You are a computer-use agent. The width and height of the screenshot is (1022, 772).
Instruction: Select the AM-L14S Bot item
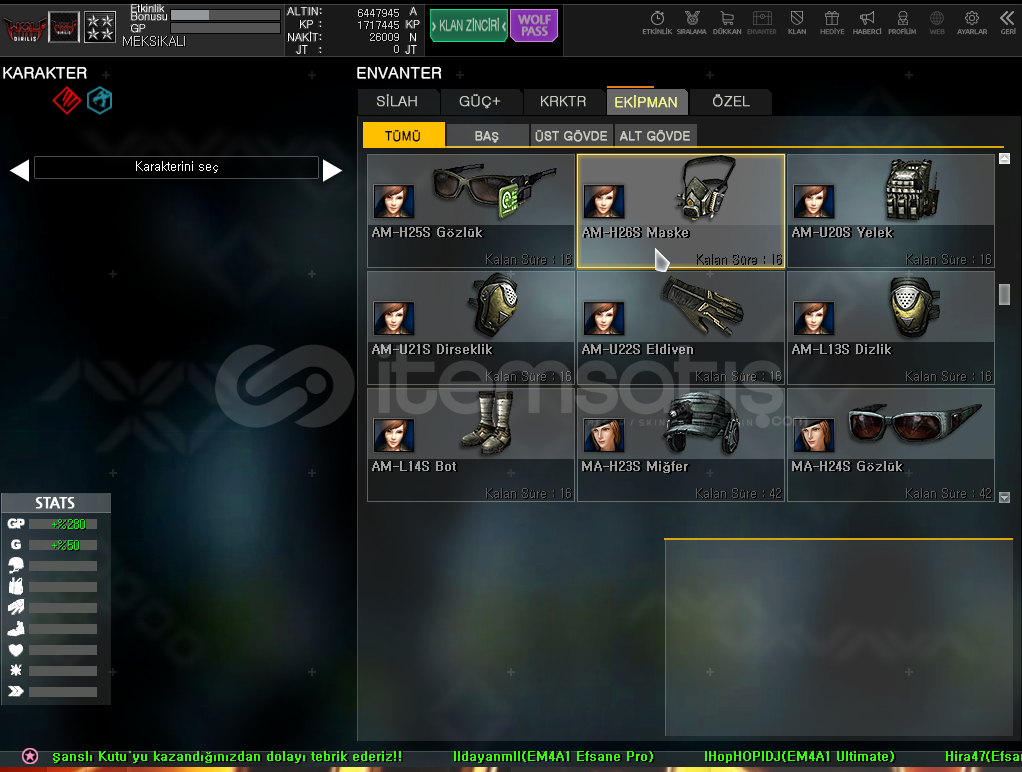471,445
